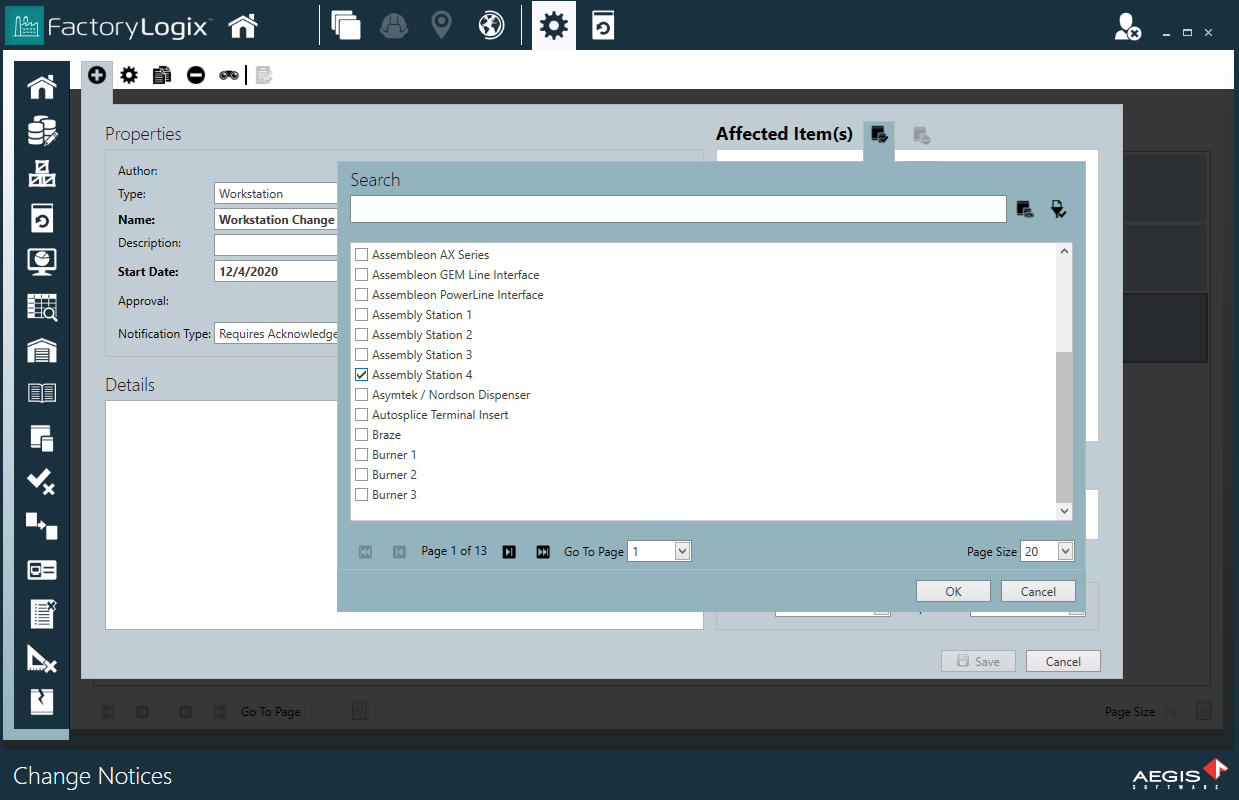Viewport: 1239px width, 800px height.
Task: Open the Add new change notice tool
Action: tap(97, 74)
